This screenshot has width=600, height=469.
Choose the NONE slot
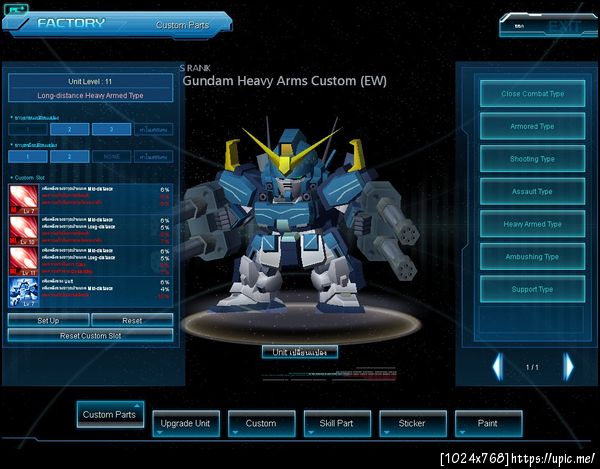[111, 156]
